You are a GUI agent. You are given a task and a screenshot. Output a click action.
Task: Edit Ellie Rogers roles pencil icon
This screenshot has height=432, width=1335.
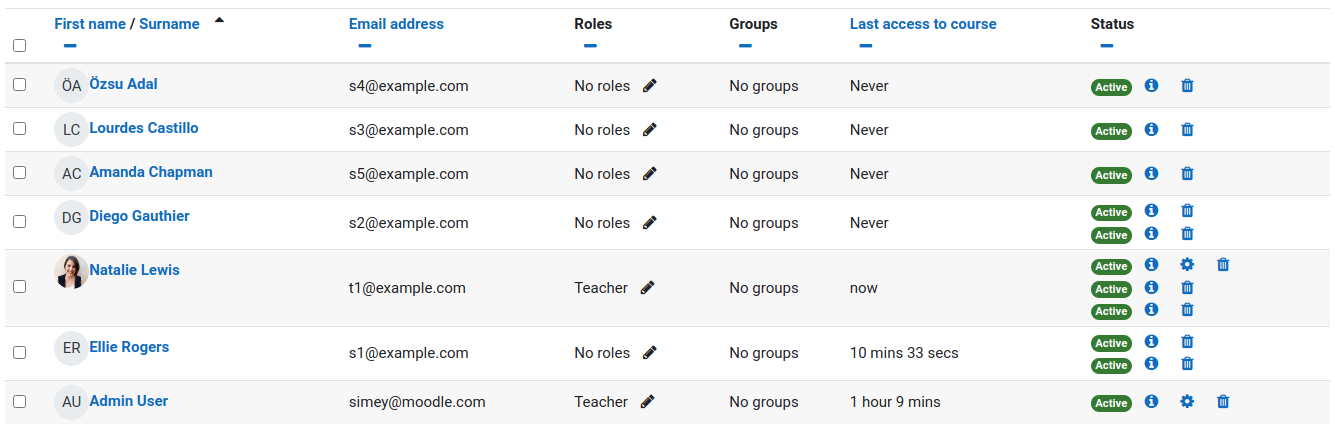[650, 353]
